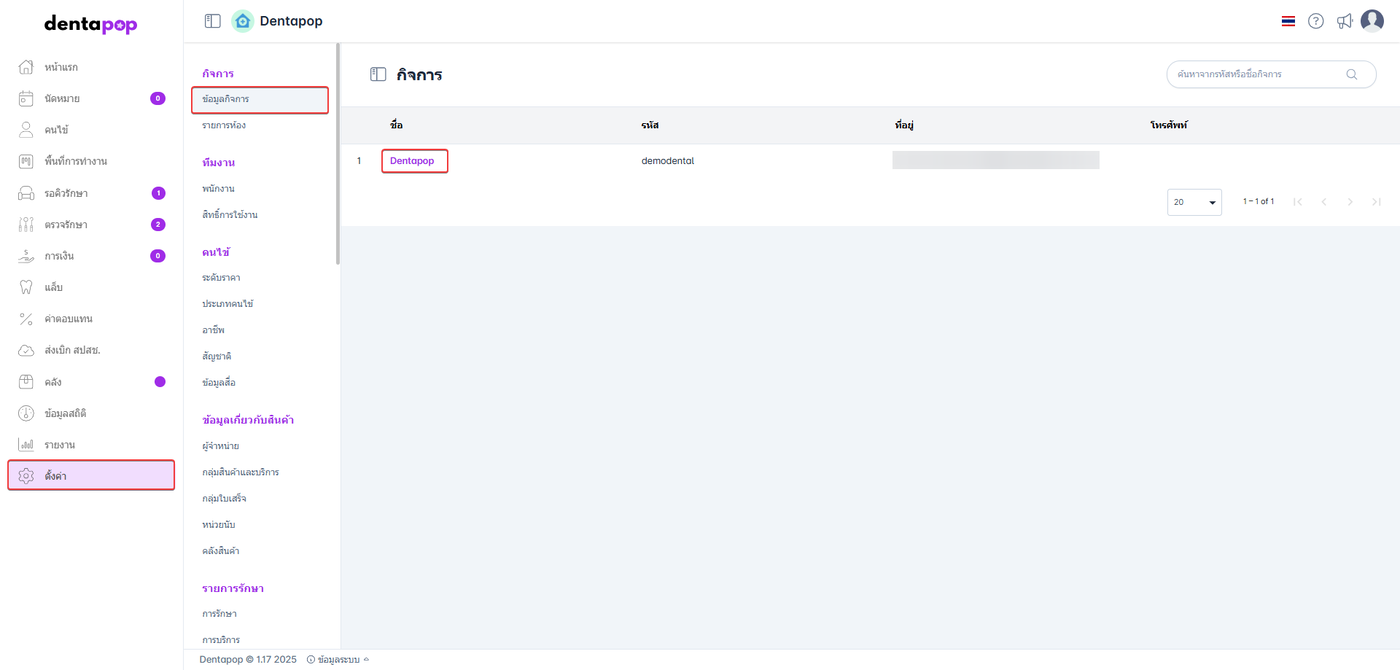1400x670 pixels.
Task: Click the นัดหมาย badge showing 0
Action: tap(158, 98)
